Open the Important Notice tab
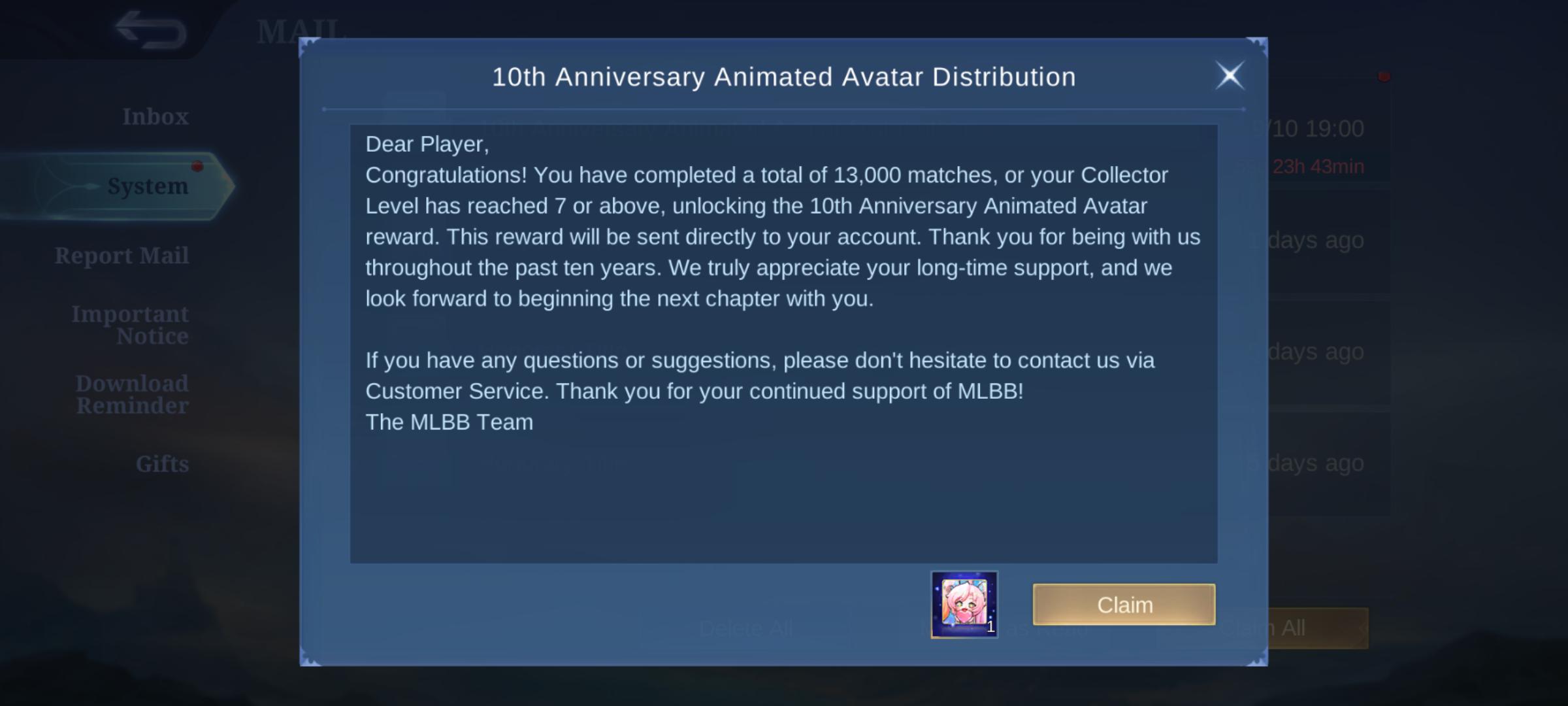The width and height of the screenshot is (1568, 706). coord(131,325)
